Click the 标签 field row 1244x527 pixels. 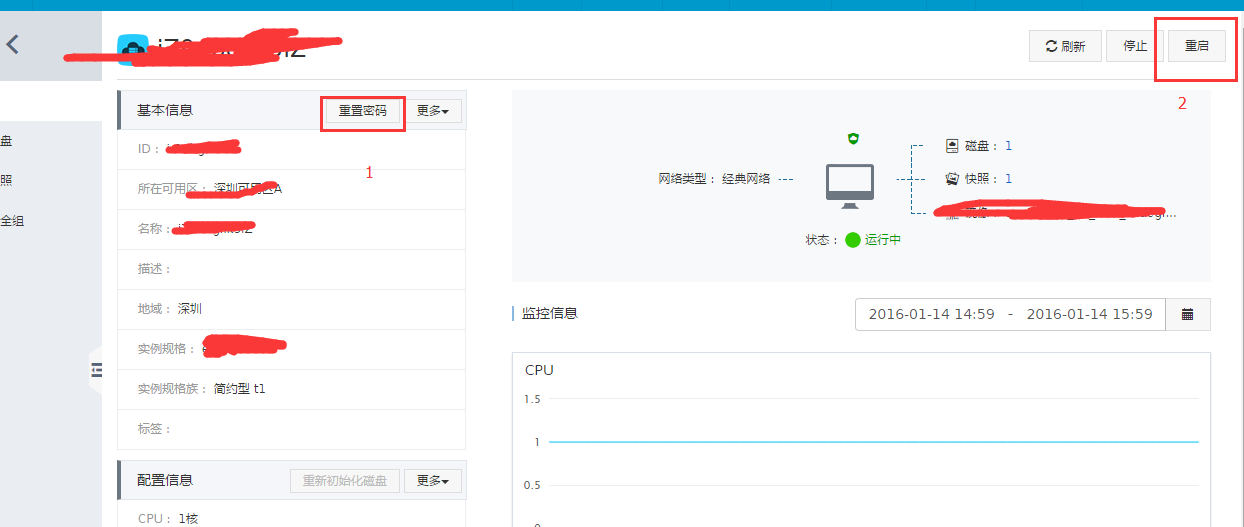pyautogui.click(x=291, y=429)
